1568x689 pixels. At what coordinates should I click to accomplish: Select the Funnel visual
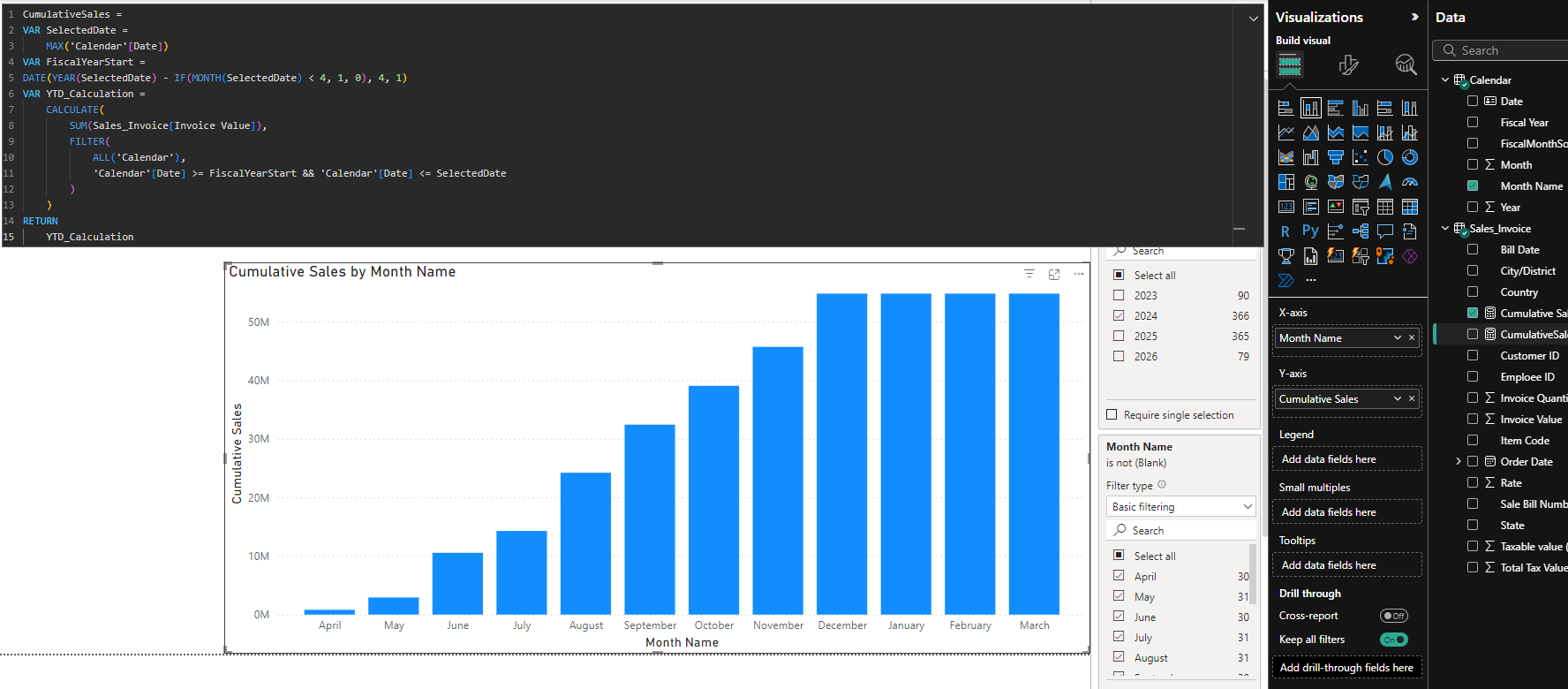click(x=1336, y=157)
